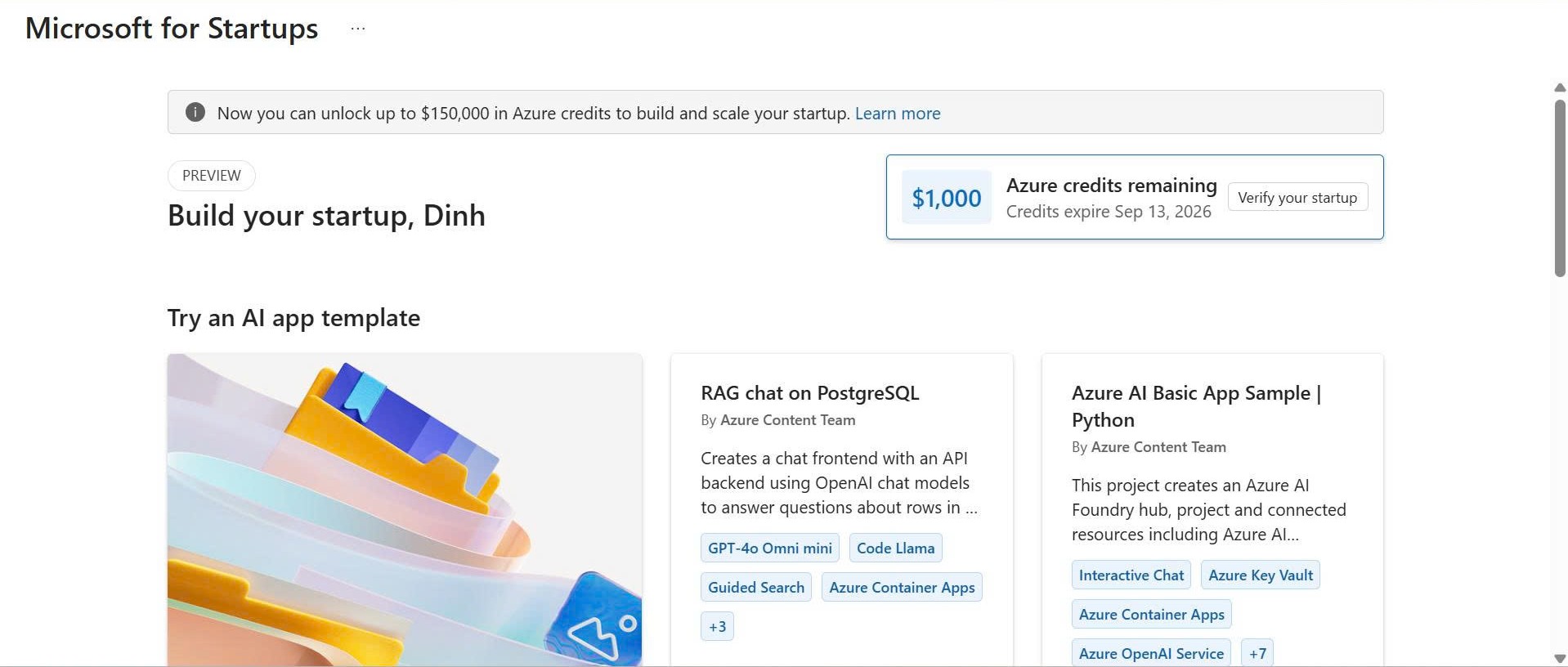Select Azure Container Apps tag in RAG card
The height and width of the screenshot is (667, 1568).
click(902, 588)
